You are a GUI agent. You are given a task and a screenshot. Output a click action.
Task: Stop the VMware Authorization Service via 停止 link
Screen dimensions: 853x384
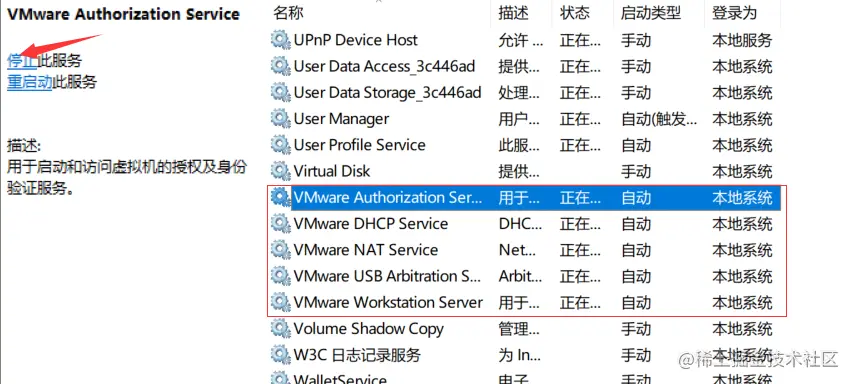pyautogui.click(x=22, y=60)
